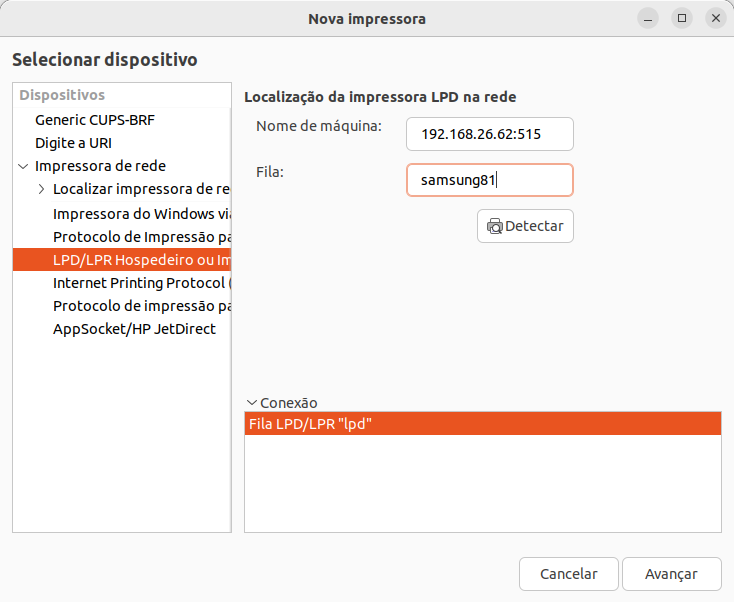Image resolution: width=734 pixels, height=602 pixels.
Task: Click the Nome de máquina input field
Action: tap(489, 134)
